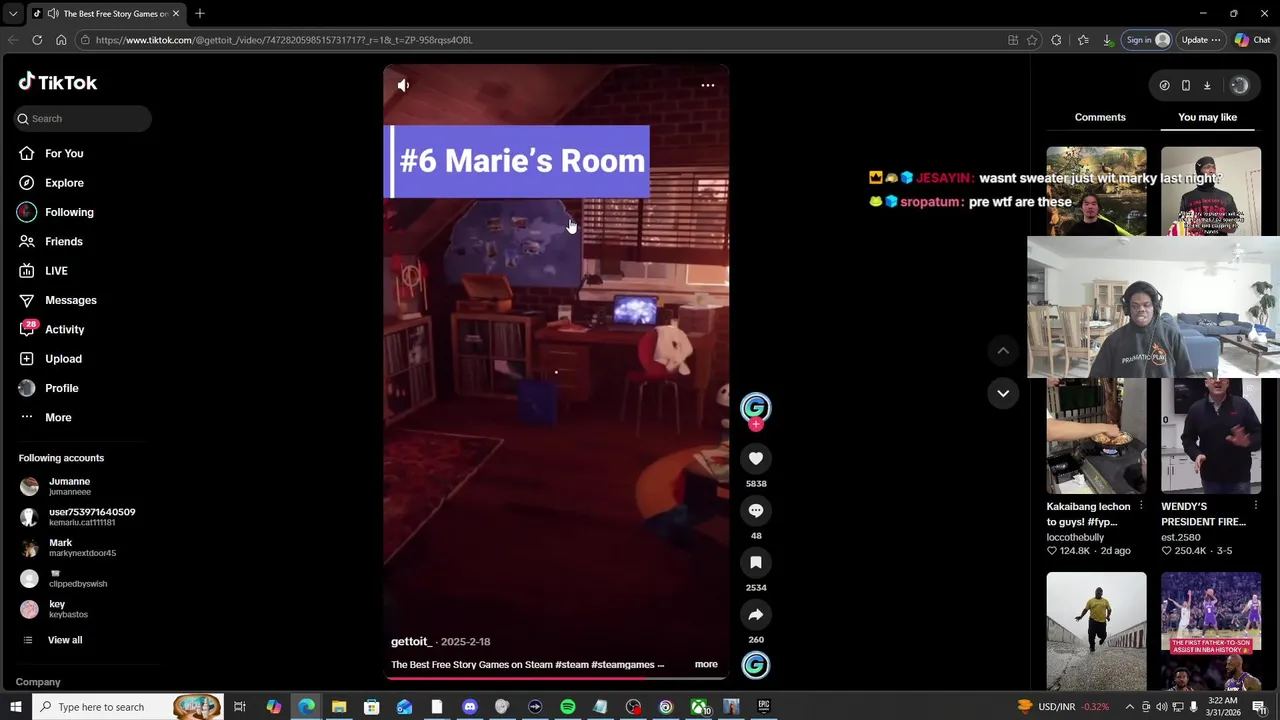Open Jumanne's followed account

[70, 486]
